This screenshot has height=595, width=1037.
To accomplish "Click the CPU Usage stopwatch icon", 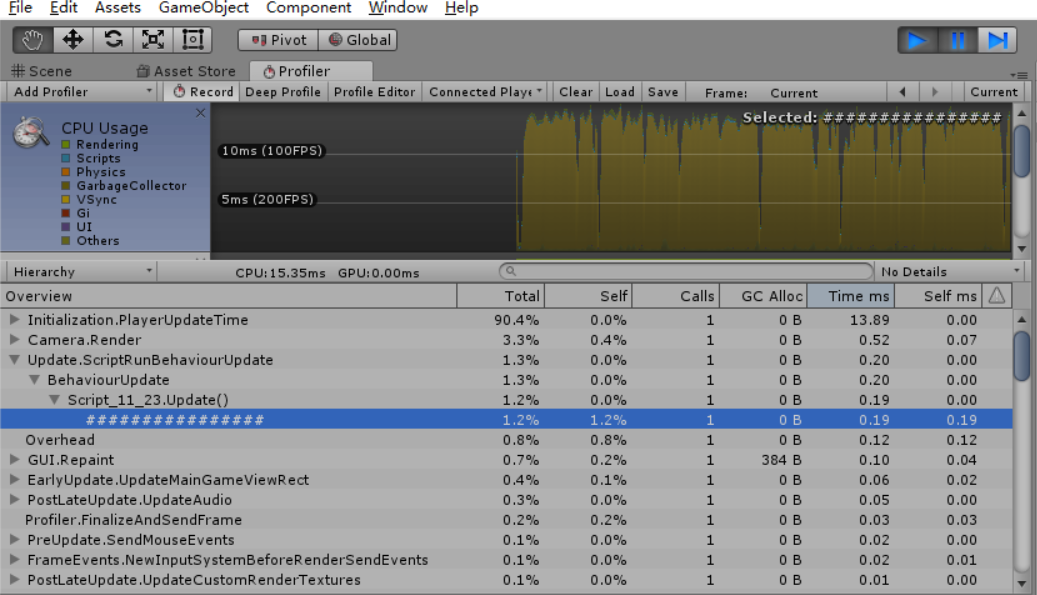I will click(x=30, y=132).
